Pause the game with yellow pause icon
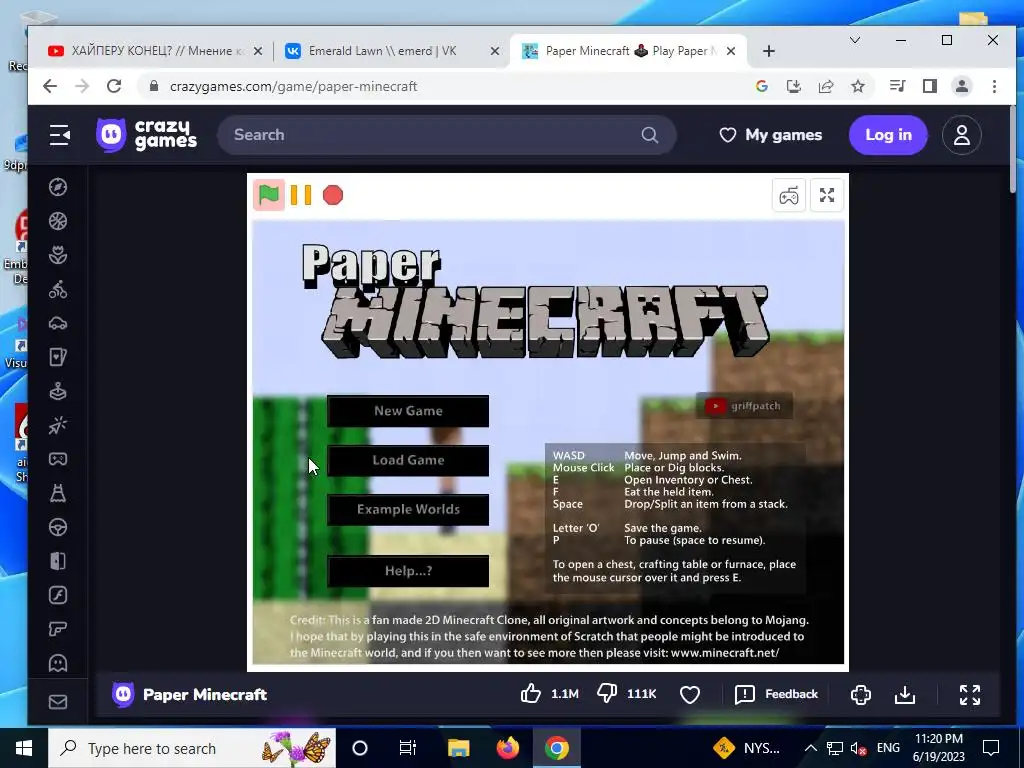The height and width of the screenshot is (768, 1024). [x=300, y=195]
